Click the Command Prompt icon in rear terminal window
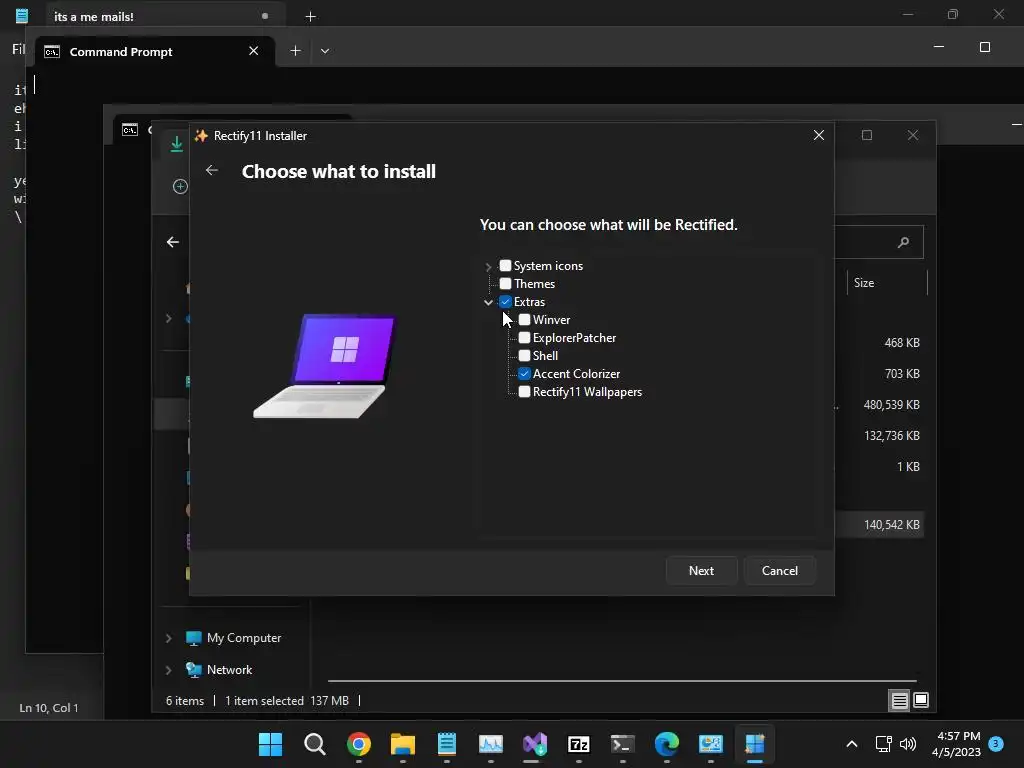Screen dimensions: 1024x768 click(130, 130)
